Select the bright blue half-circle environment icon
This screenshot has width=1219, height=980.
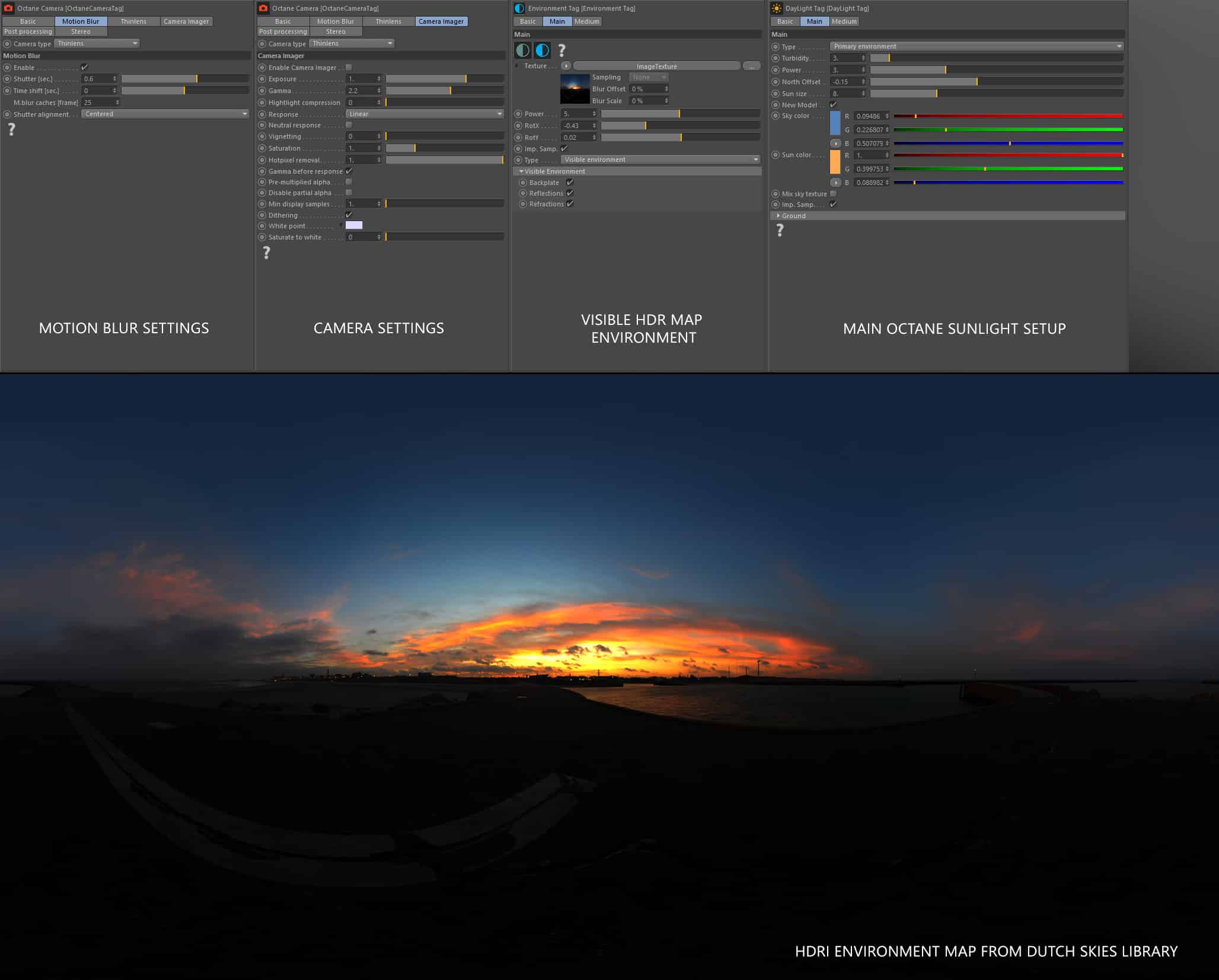543,50
